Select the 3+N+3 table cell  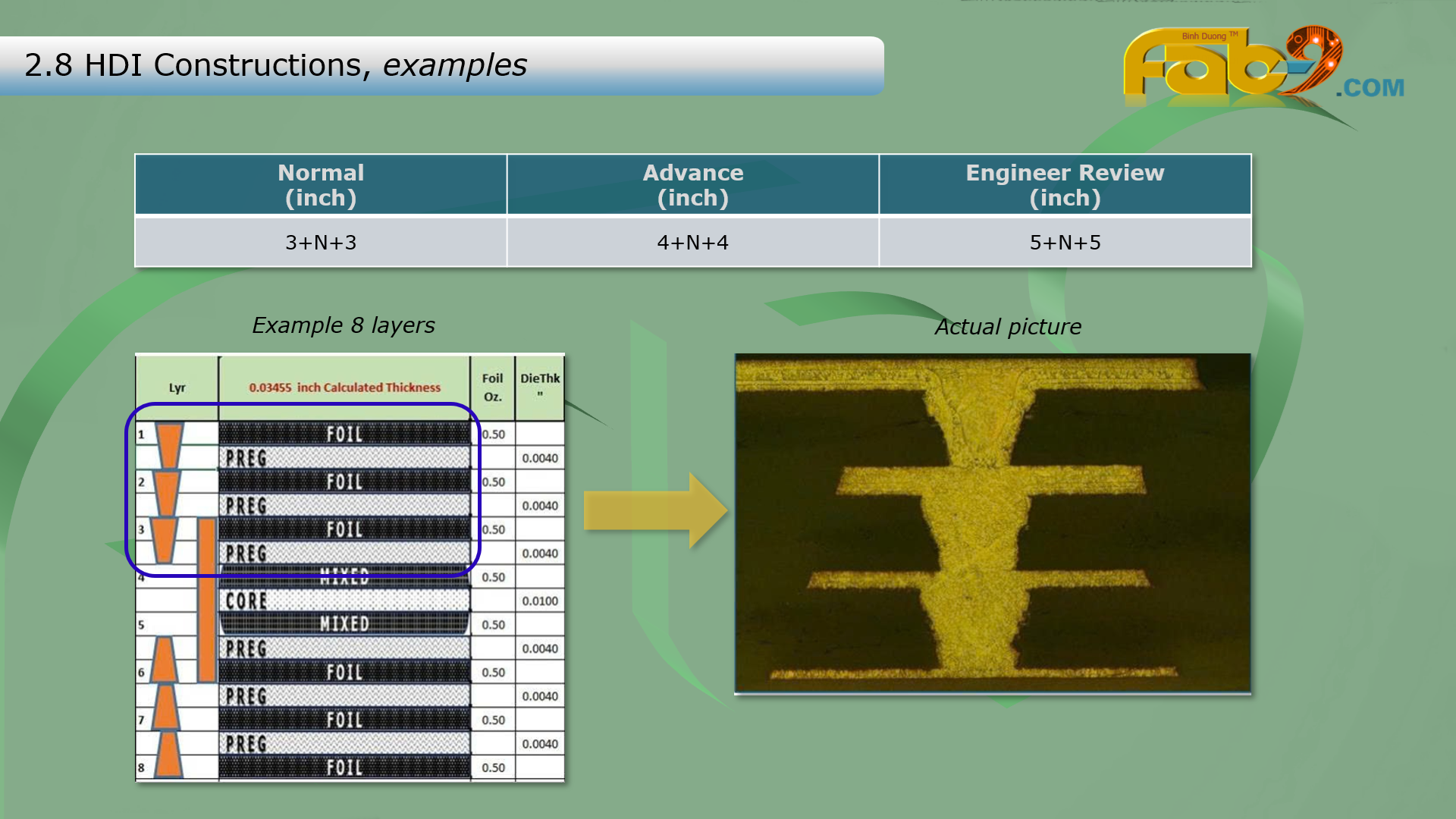[x=321, y=243]
